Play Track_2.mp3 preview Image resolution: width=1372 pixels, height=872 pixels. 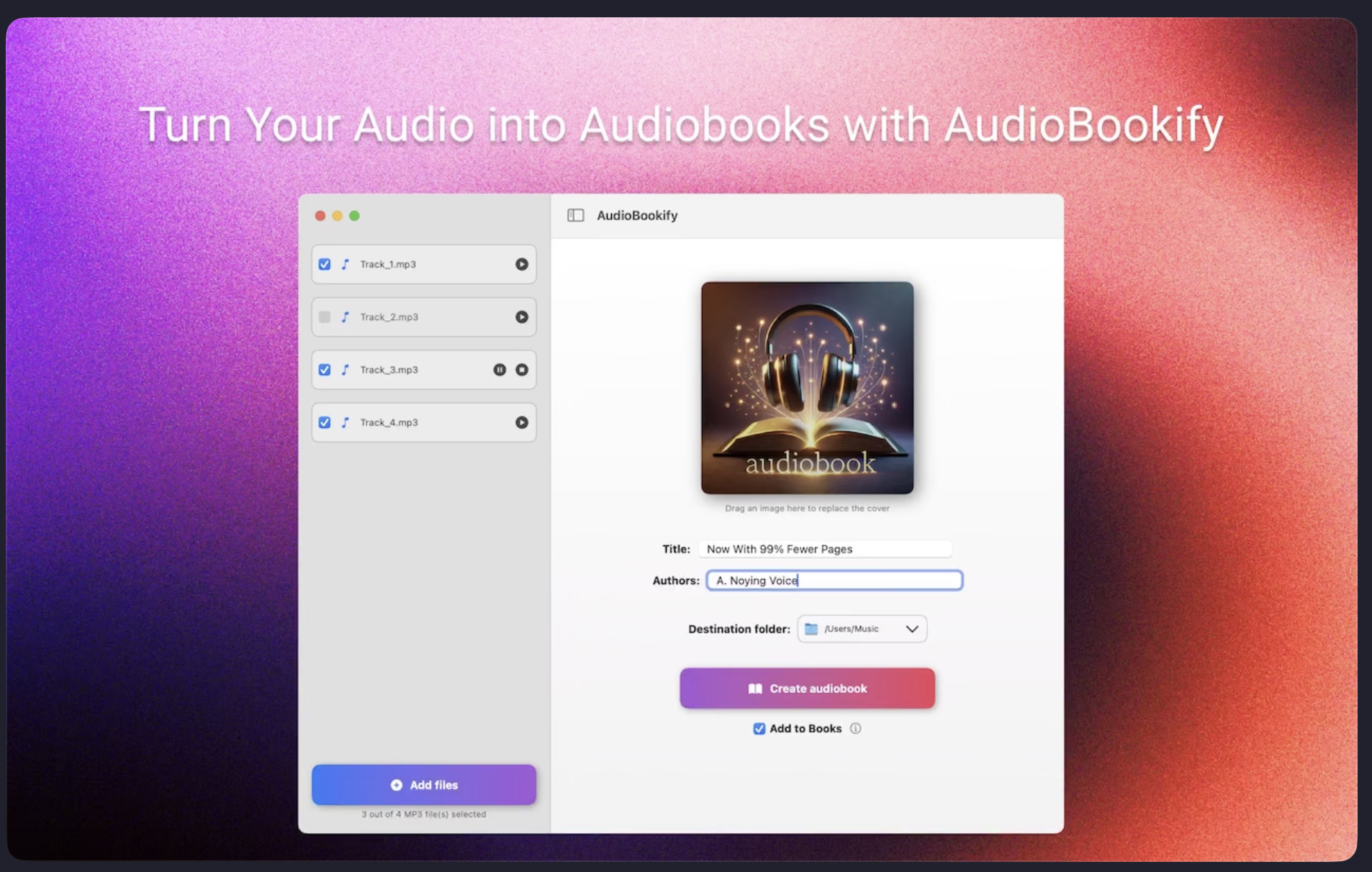tap(521, 317)
